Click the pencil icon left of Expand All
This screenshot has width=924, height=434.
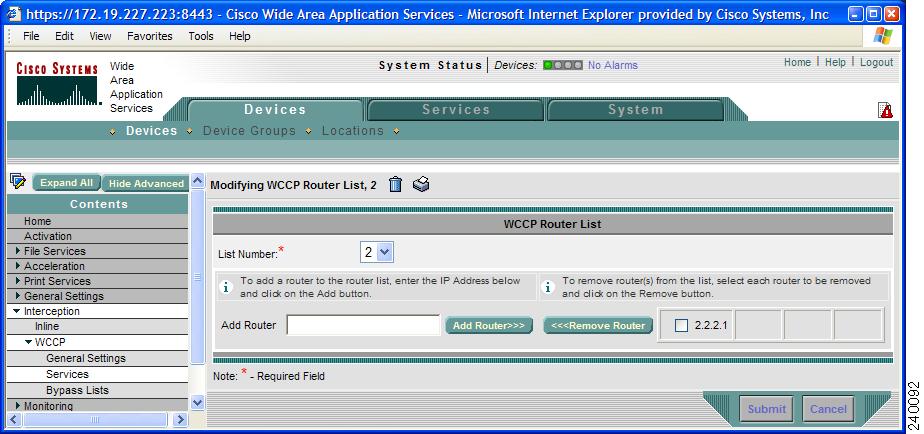[18, 182]
